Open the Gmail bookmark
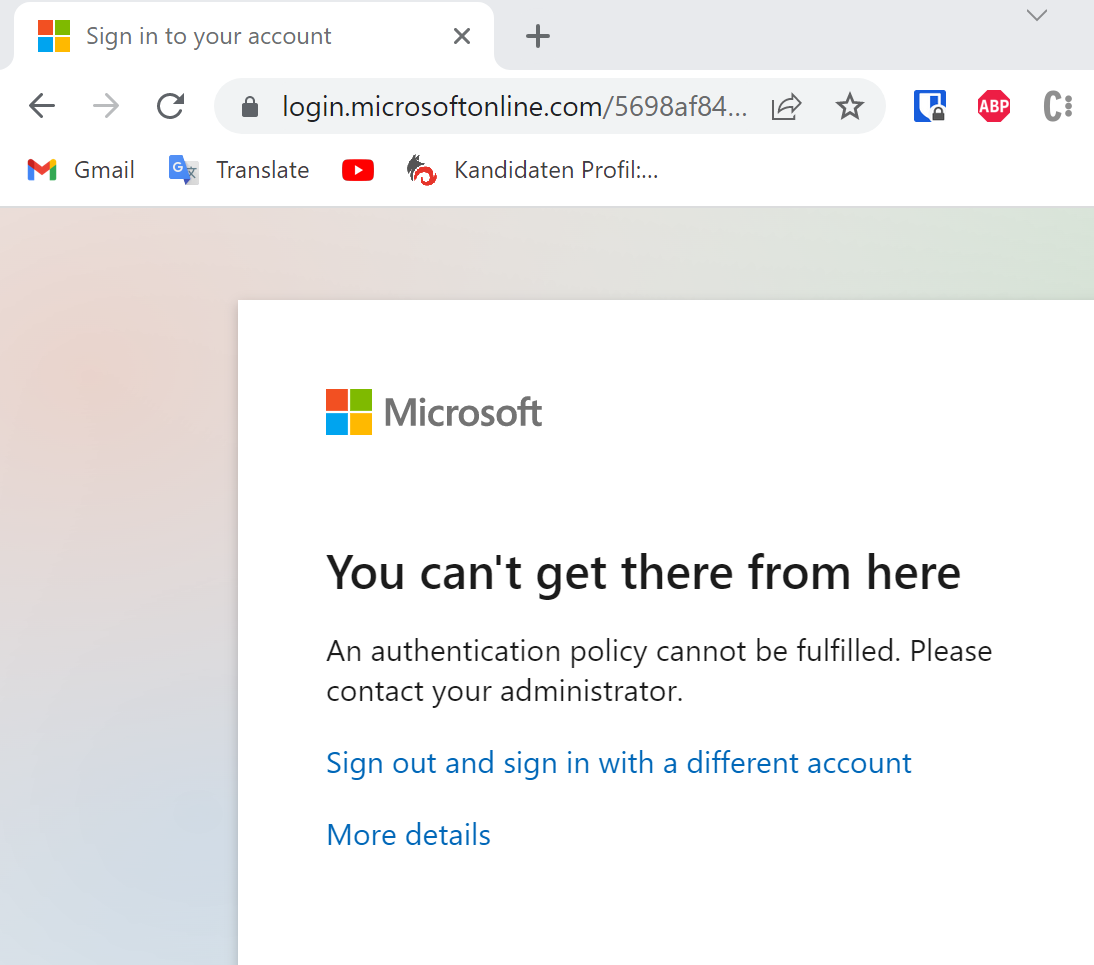1094x965 pixels. click(80, 170)
